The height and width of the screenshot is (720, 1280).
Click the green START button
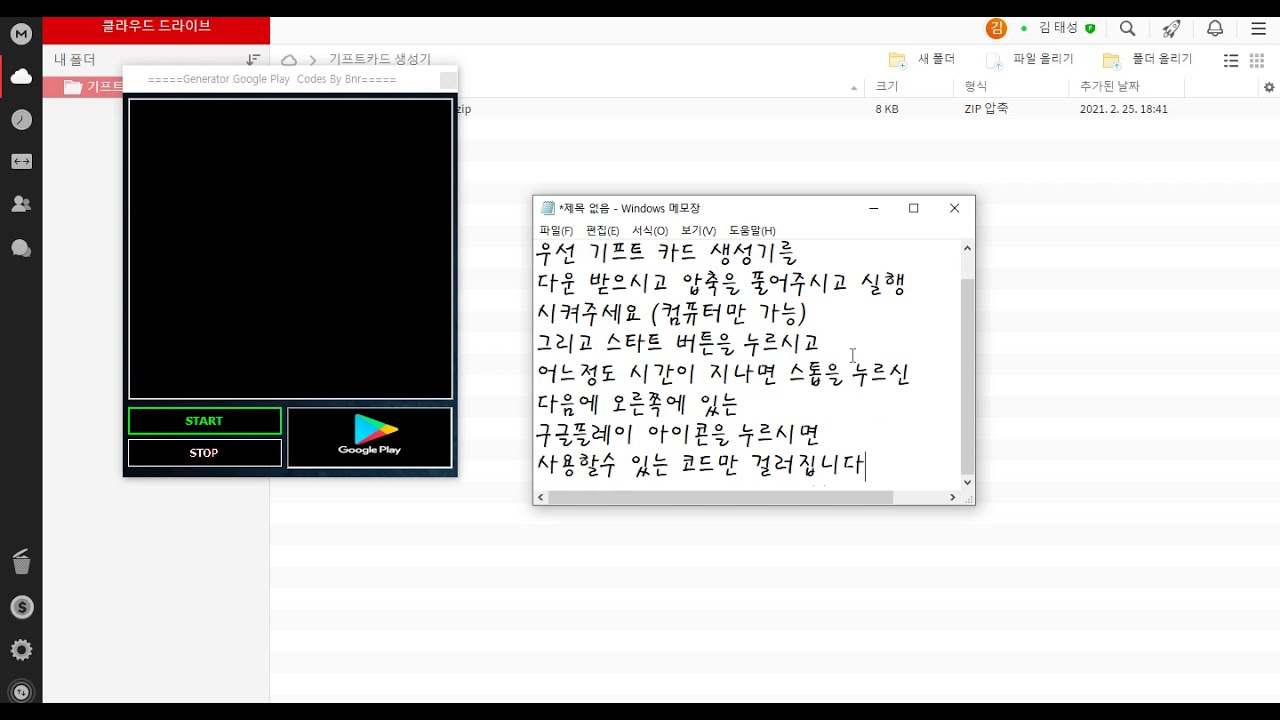[x=205, y=421]
